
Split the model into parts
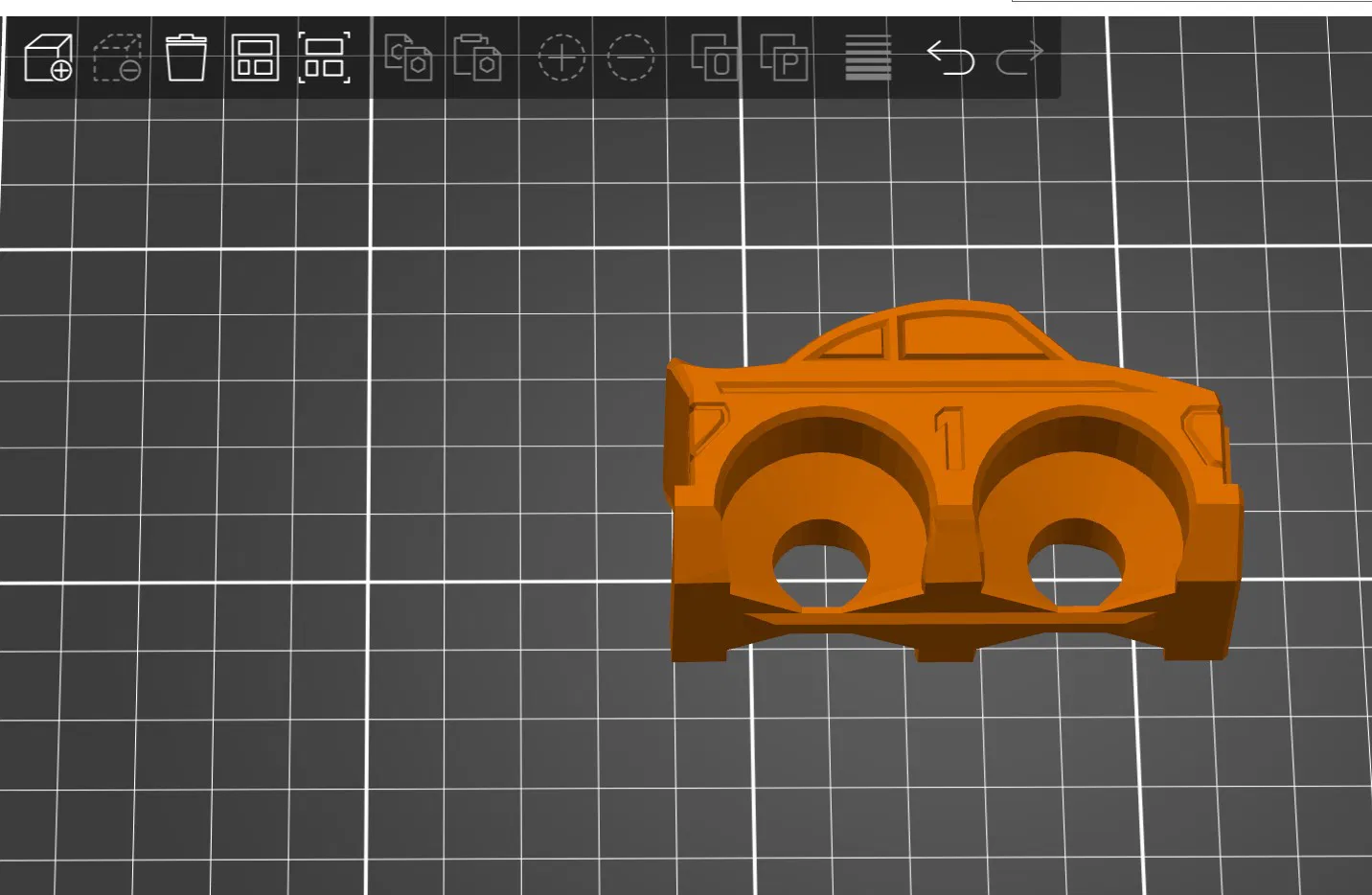pyautogui.click(x=784, y=57)
